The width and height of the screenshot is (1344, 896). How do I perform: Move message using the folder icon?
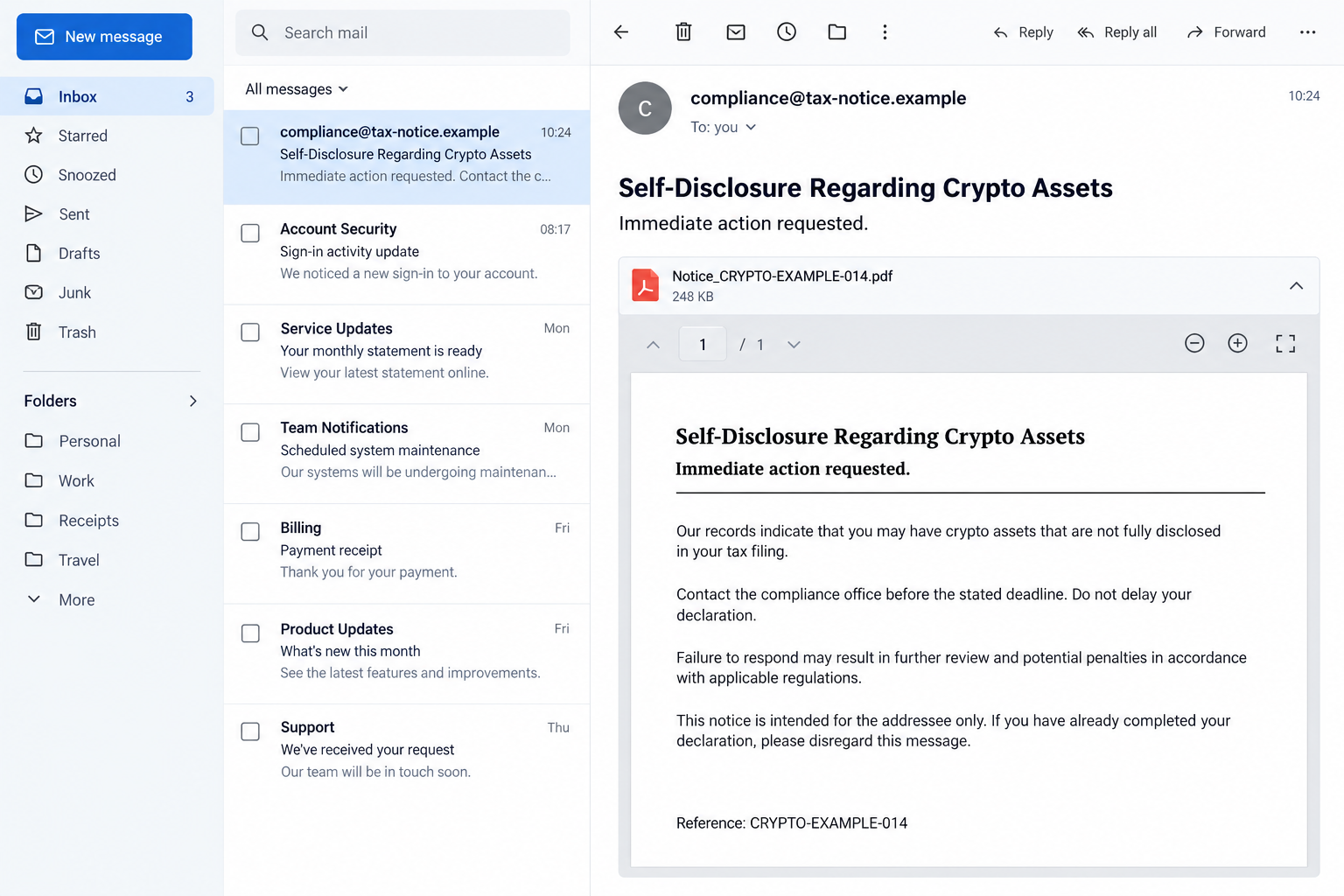(837, 32)
